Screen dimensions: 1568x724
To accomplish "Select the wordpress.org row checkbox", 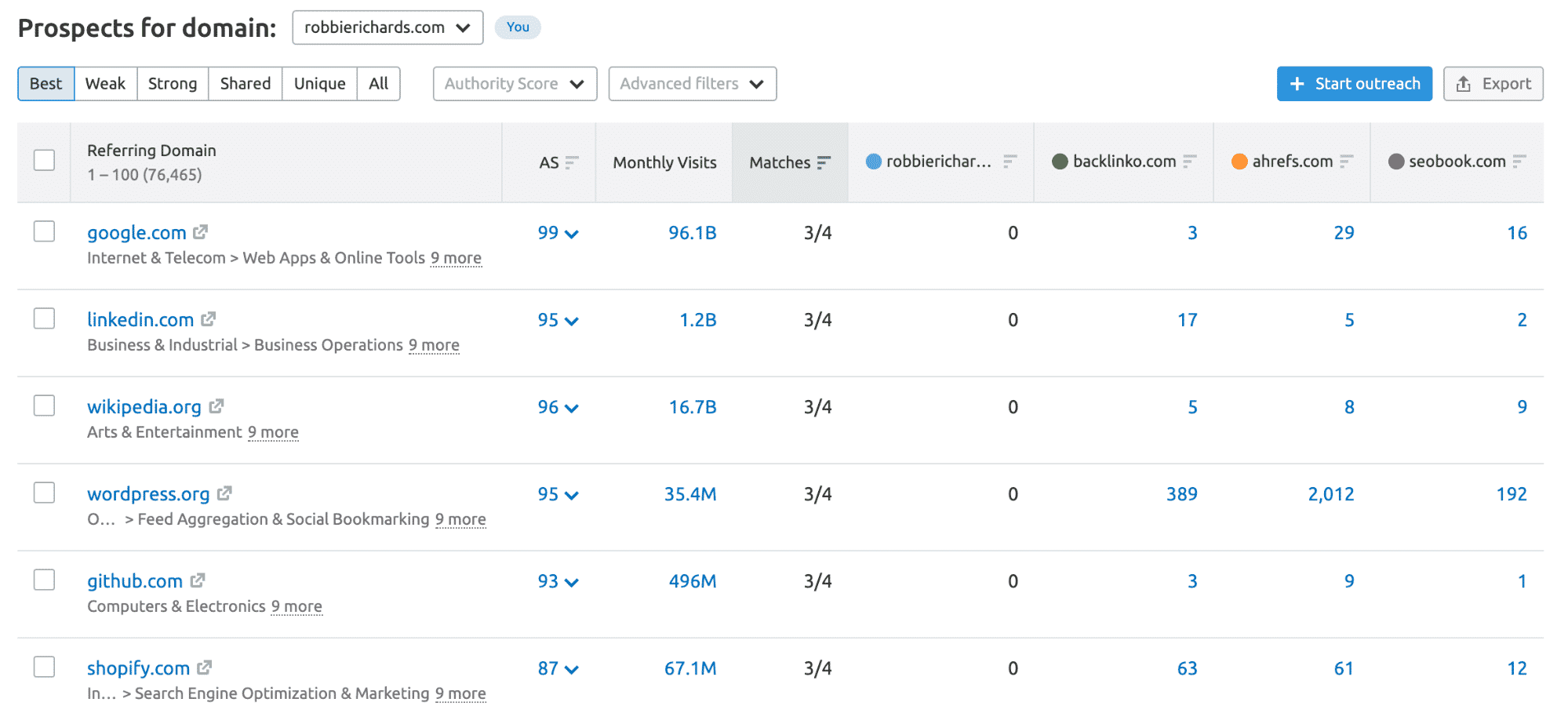I will pyautogui.click(x=45, y=493).
